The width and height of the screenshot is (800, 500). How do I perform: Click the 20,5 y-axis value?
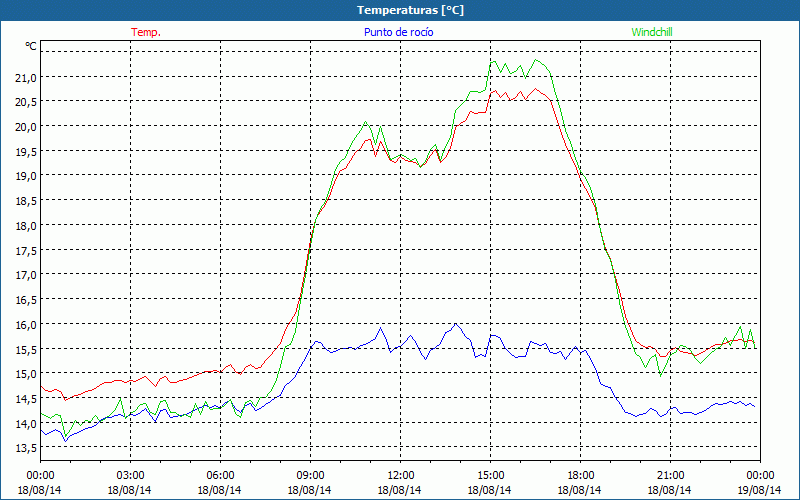coord(27,102)
